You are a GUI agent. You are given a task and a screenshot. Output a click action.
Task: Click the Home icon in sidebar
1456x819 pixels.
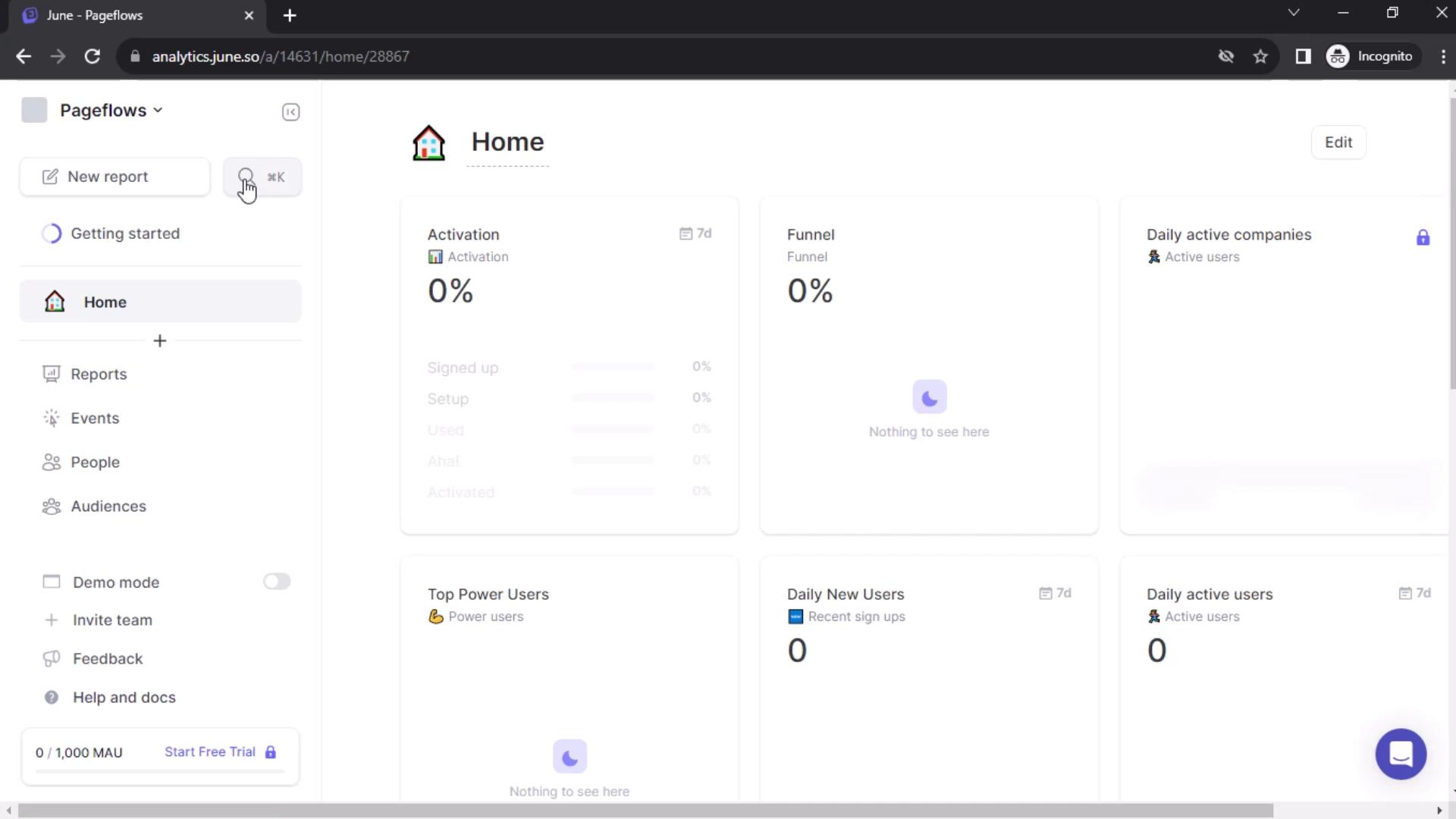[x=55, y=302]
